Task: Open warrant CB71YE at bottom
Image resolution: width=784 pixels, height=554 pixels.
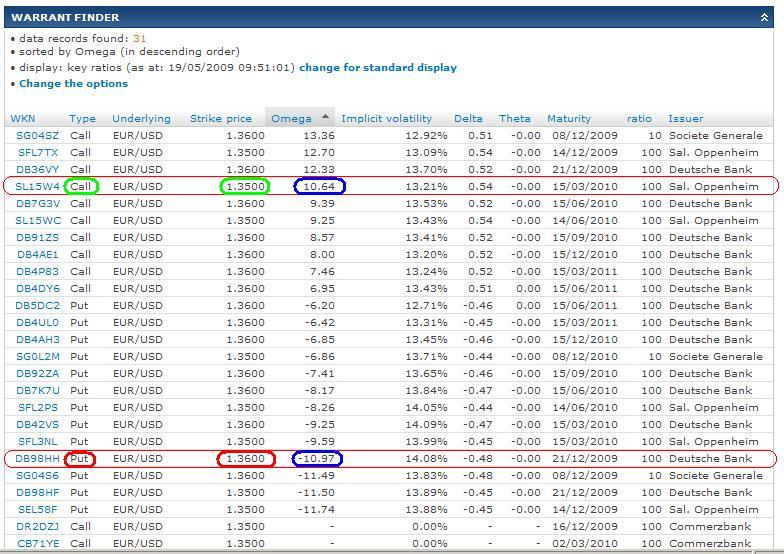Action: click(38, 543)
